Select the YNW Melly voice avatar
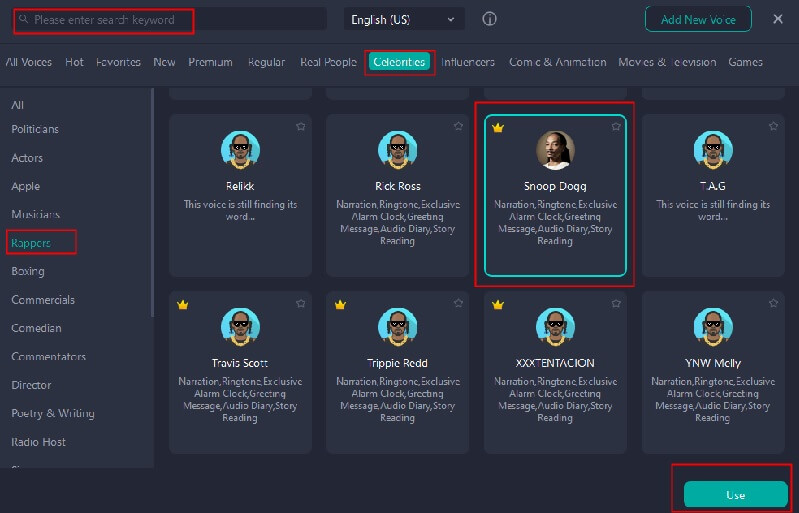The width and height of the screenshot is (799, 513). (713, 327)
